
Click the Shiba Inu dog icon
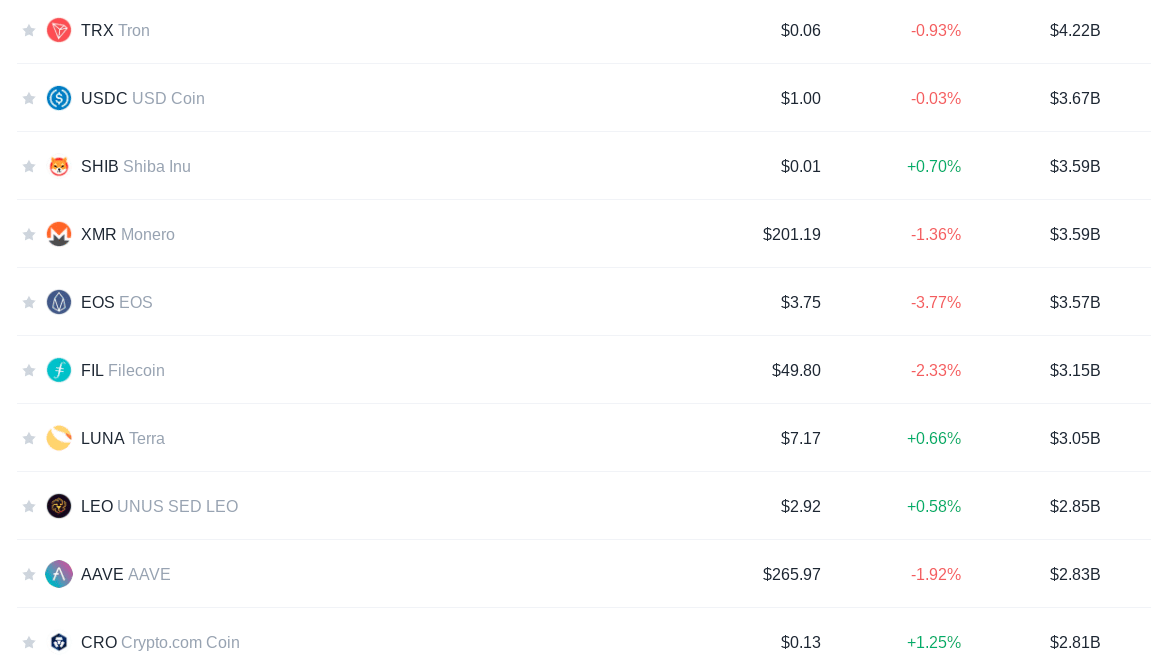[x=59, y=167]
